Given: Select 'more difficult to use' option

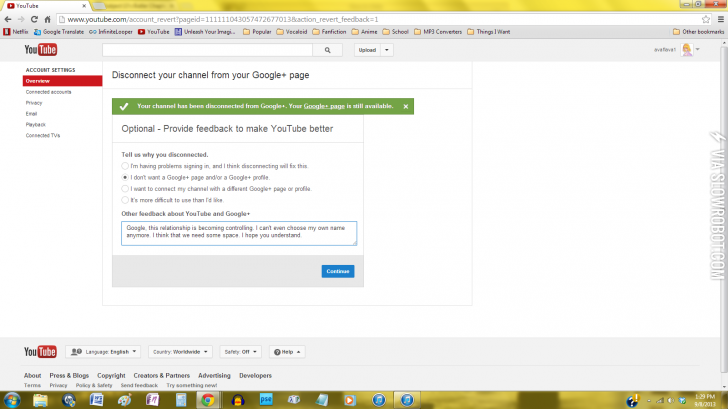Looking at the screenshot, I should coord(125,200).
